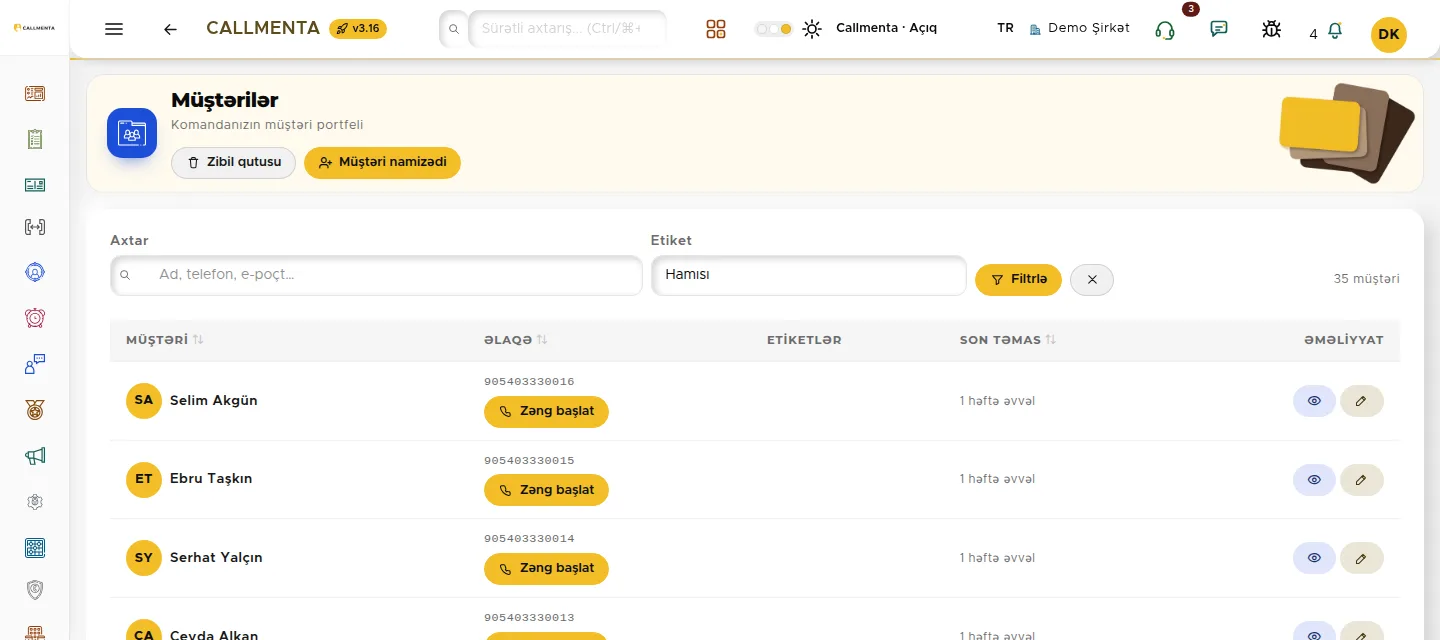Viewport: 1440px width, 640px height.
Task: Select the customer name Selim Akgün
Action: point(214,400)
